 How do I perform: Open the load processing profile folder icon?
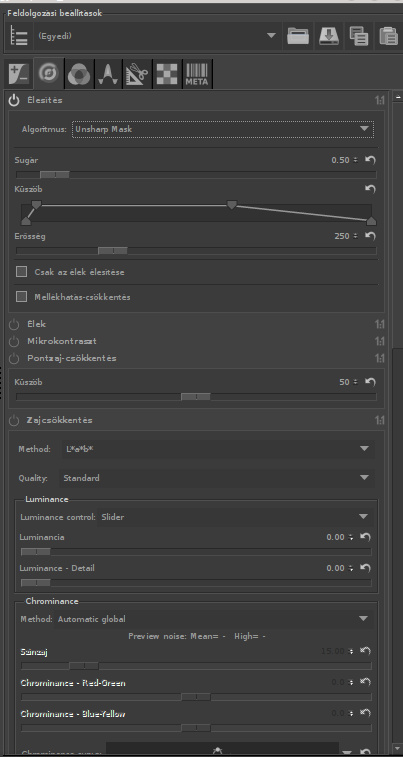click(x=298, y=36)
